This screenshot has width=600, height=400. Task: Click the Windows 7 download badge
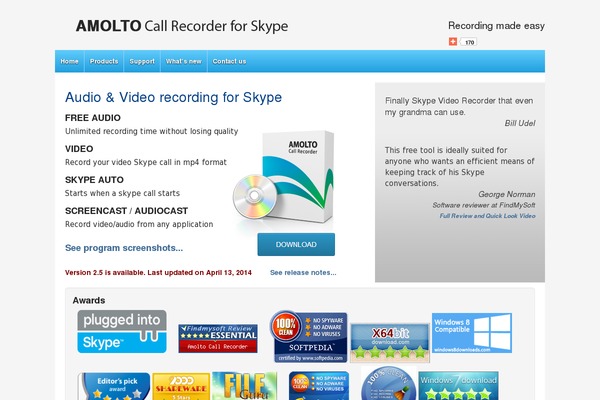click(x=458, y=386)
